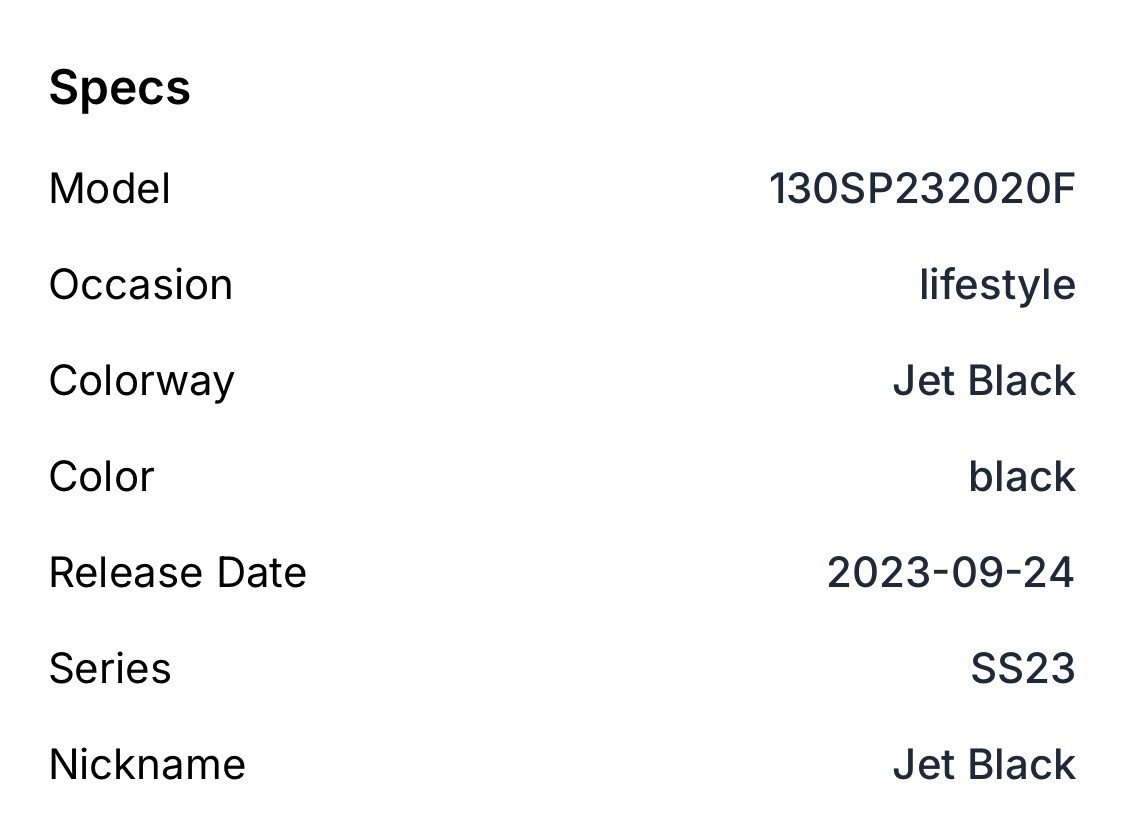Select the Jet Black colorway value
1125x826 pixels.
(984, 381)
